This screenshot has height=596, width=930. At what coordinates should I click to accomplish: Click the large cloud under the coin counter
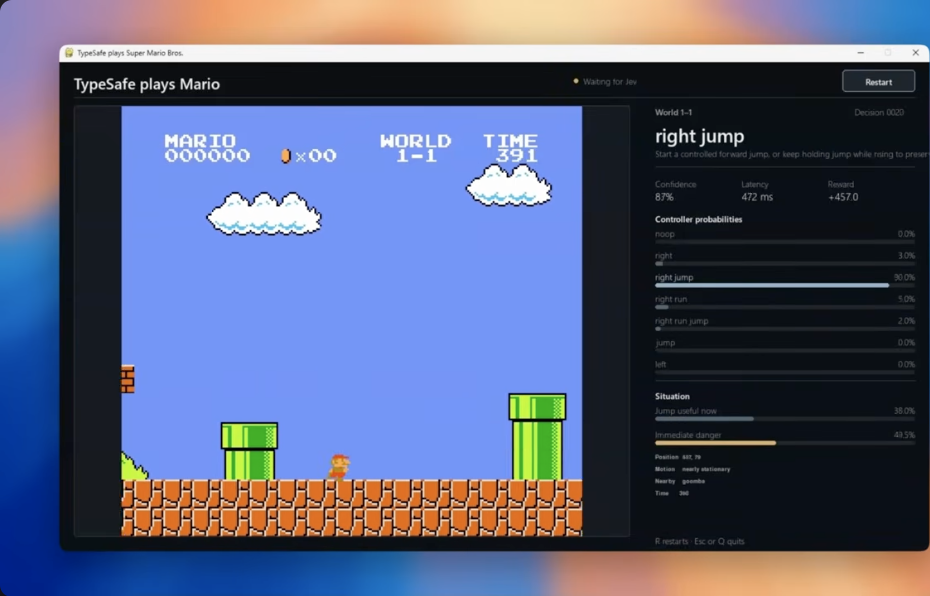(x=264, y=213)
